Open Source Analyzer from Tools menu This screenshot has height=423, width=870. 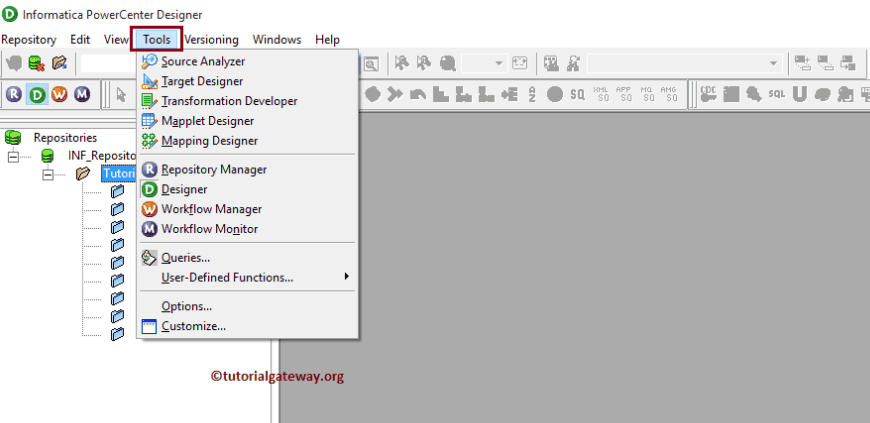(248, 61)
